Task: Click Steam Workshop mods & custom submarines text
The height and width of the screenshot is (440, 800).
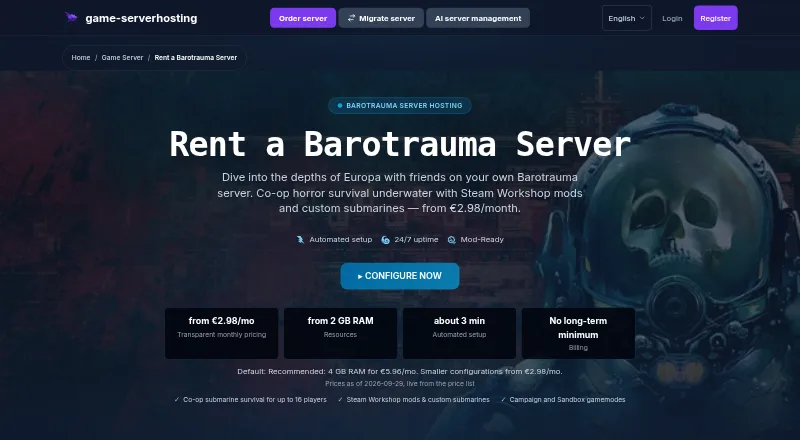Action: point(418,400)
